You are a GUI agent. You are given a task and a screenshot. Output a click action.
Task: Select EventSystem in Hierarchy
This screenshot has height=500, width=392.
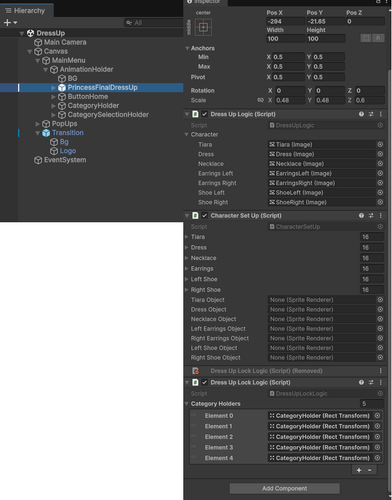[65, 160]
